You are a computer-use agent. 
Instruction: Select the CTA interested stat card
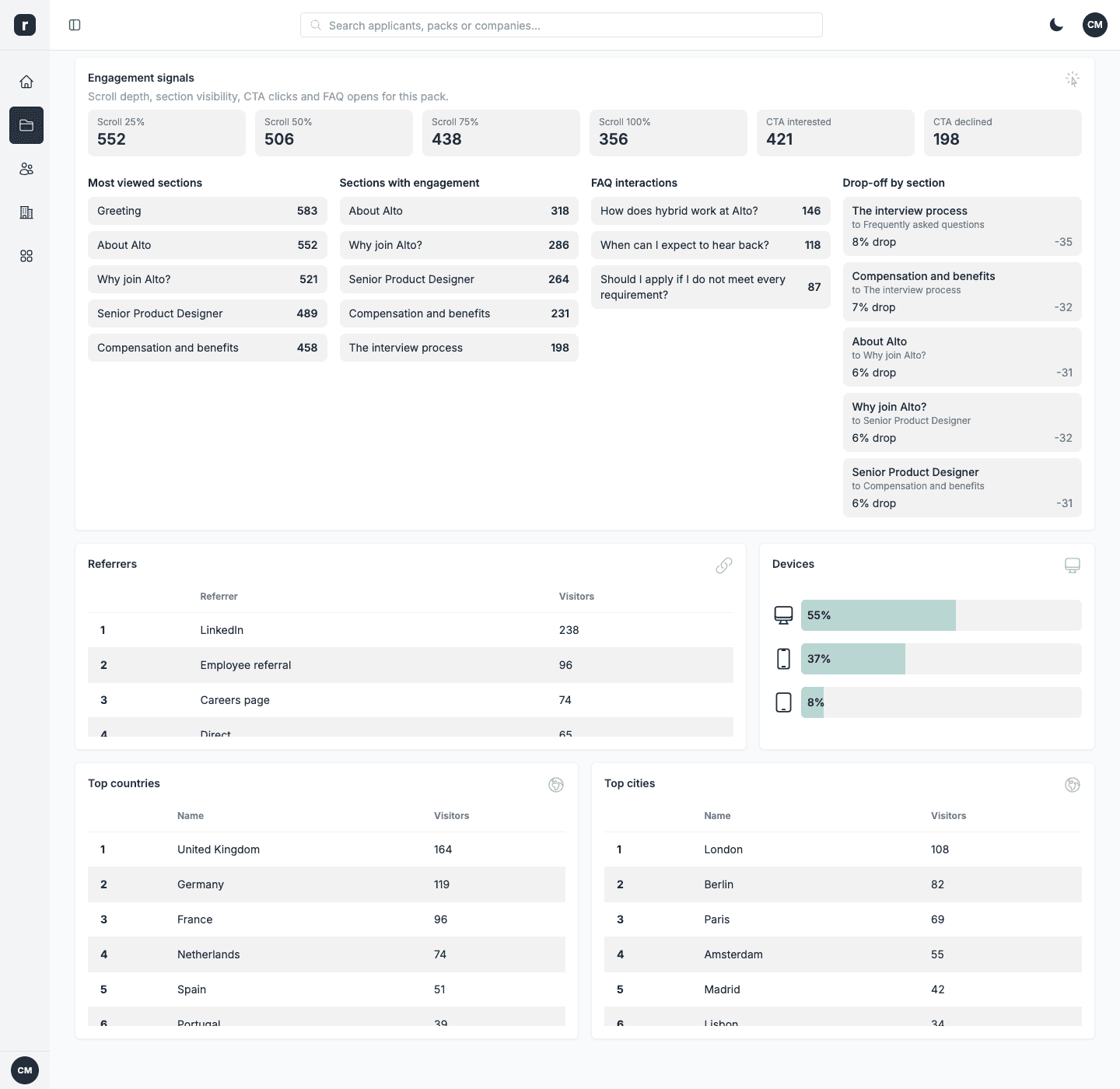click(835, 133)
